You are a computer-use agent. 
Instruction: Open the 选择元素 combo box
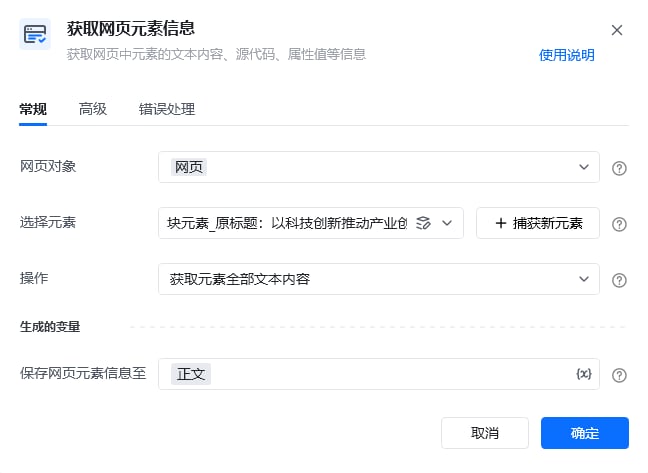[311, 223]
